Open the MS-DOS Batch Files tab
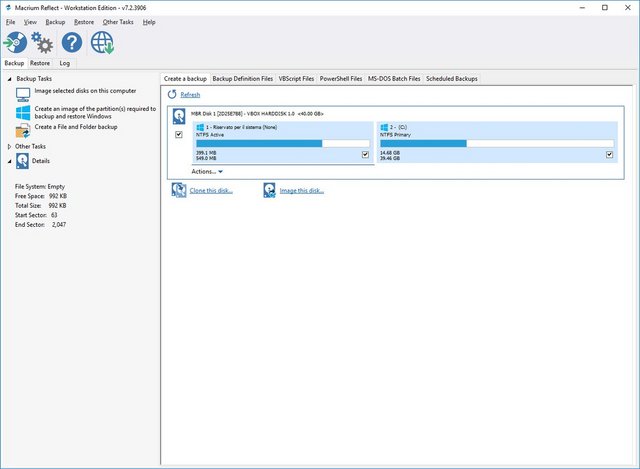 [394, 79]
